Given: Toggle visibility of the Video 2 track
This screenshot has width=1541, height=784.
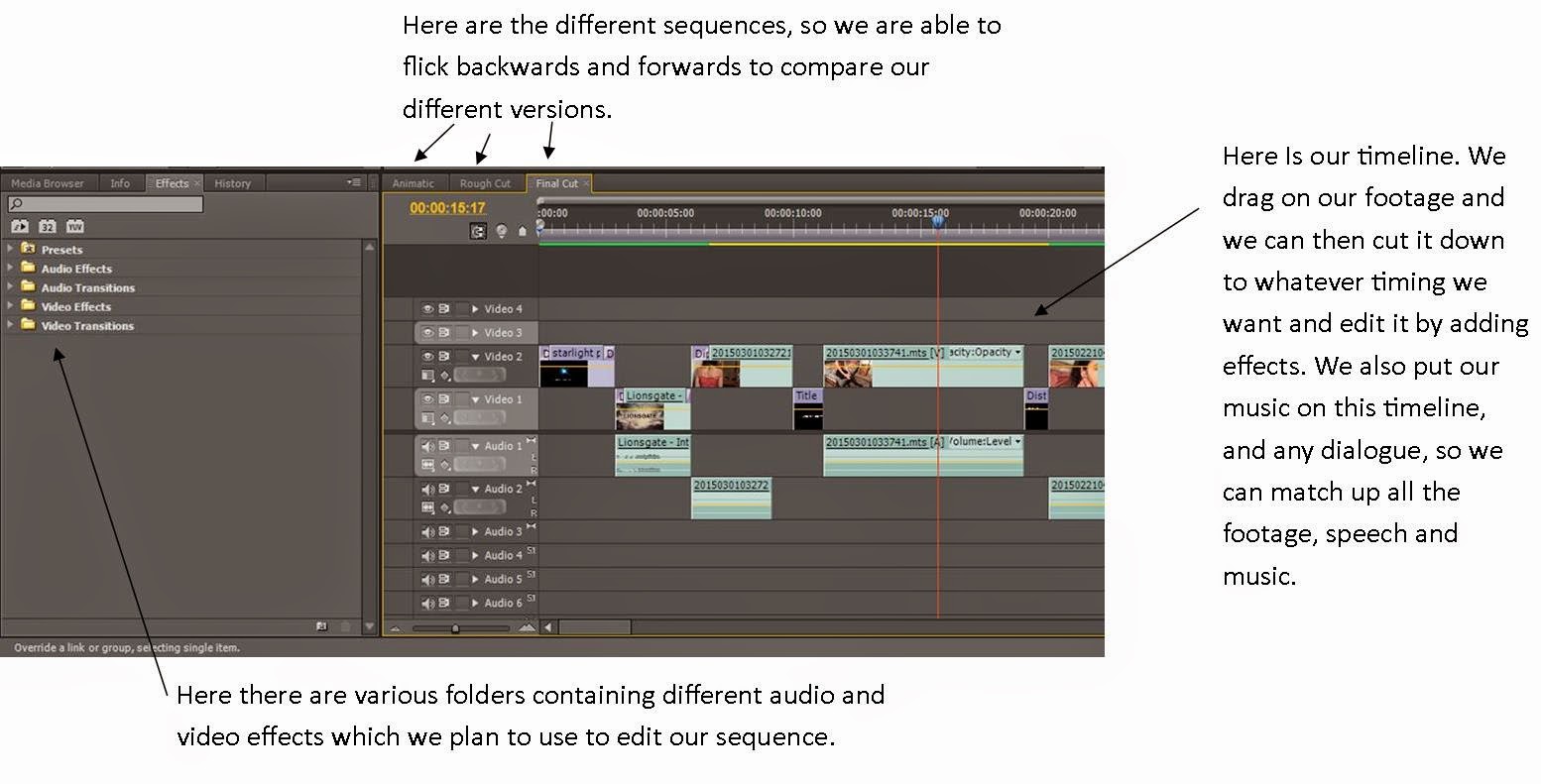Looking at the screenshot, I should pos(428,356).
